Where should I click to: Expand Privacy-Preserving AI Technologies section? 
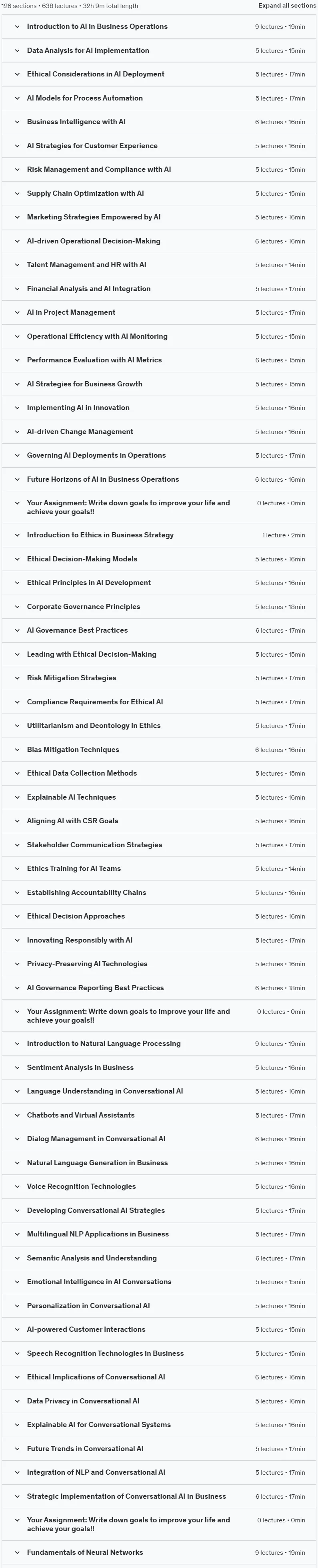(159, 964)
